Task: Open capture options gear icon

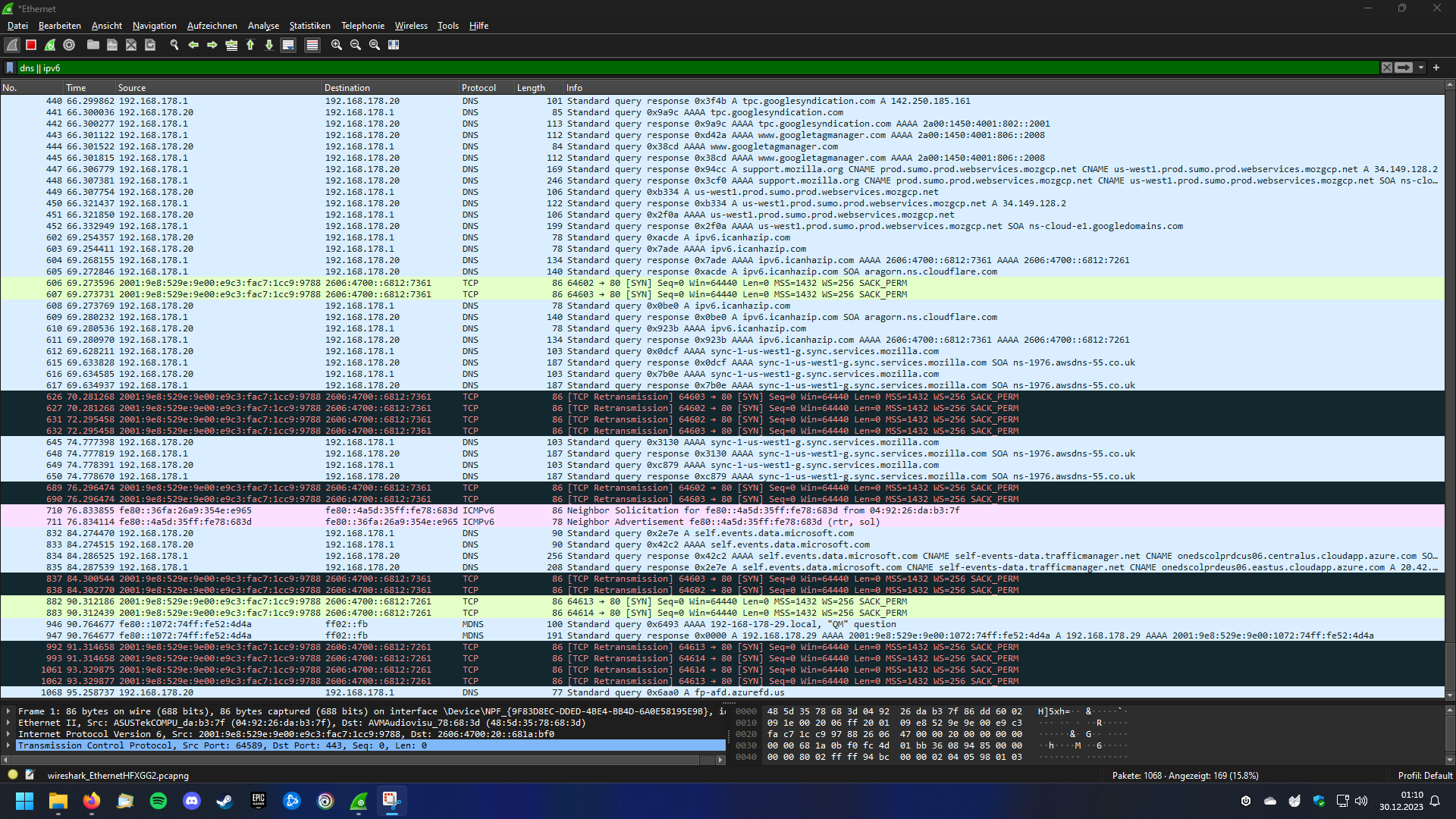Action: coord(69,45)
